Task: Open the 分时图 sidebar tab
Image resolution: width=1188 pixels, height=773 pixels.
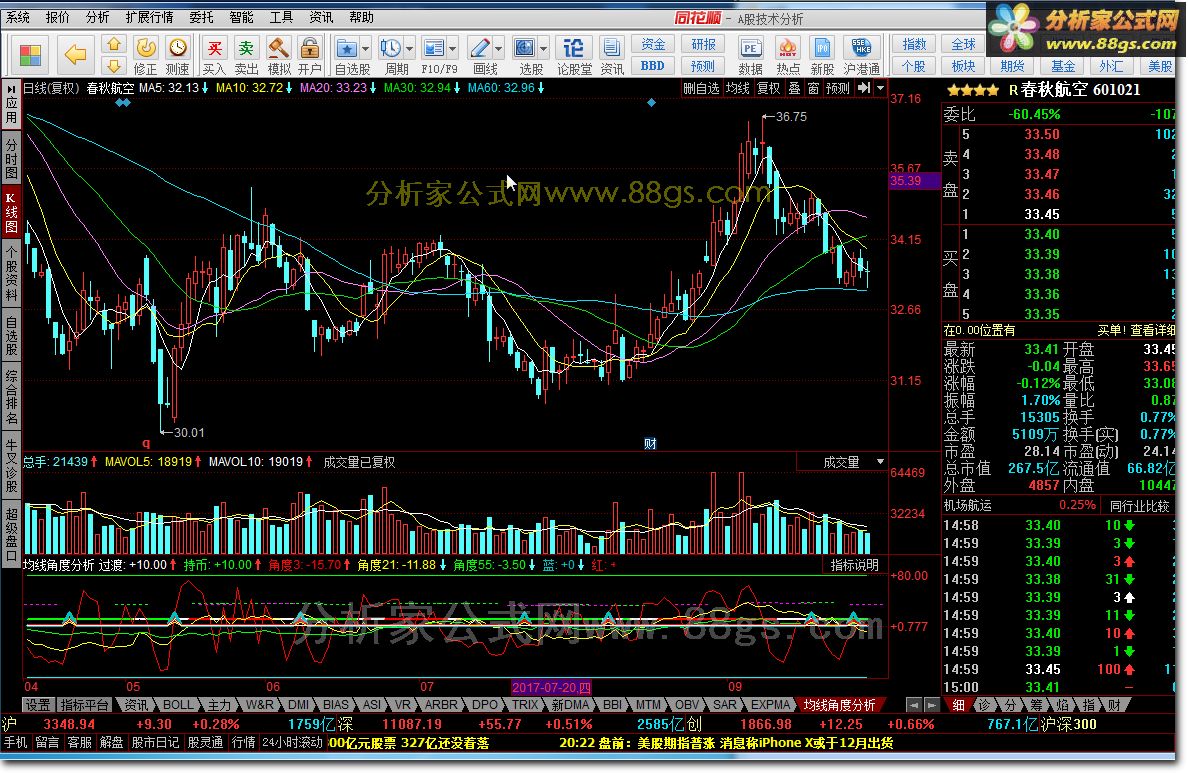Action: click(x=11, y=157)
